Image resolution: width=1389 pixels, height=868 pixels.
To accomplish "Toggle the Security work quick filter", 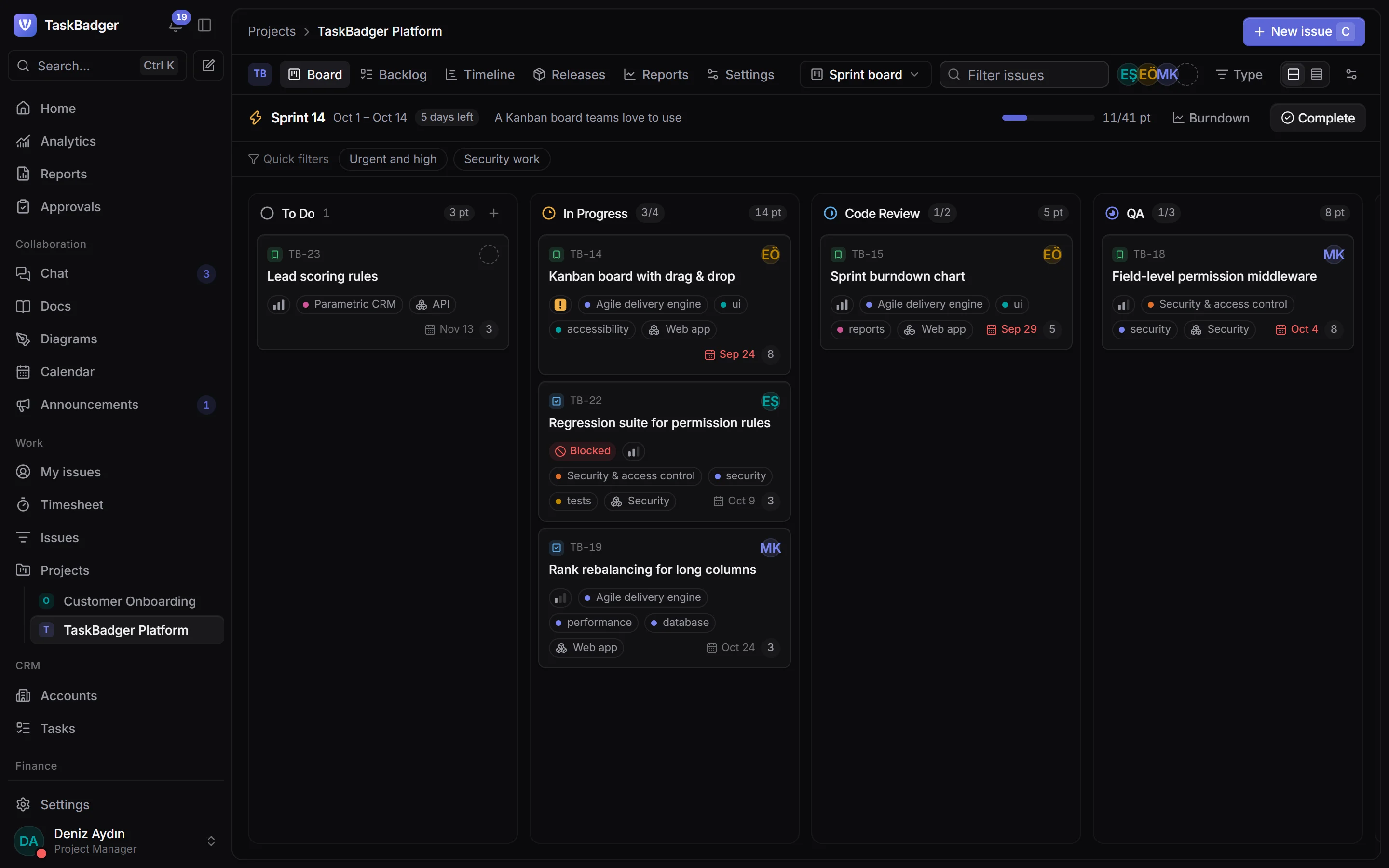I will [502, 159].
